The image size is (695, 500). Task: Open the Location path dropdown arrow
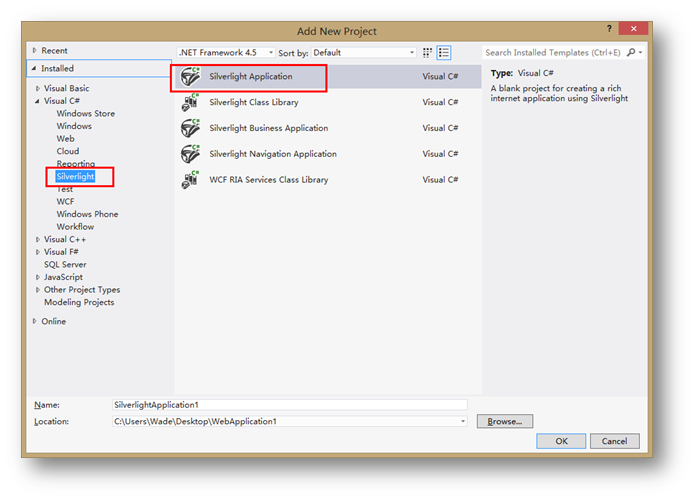463,421
